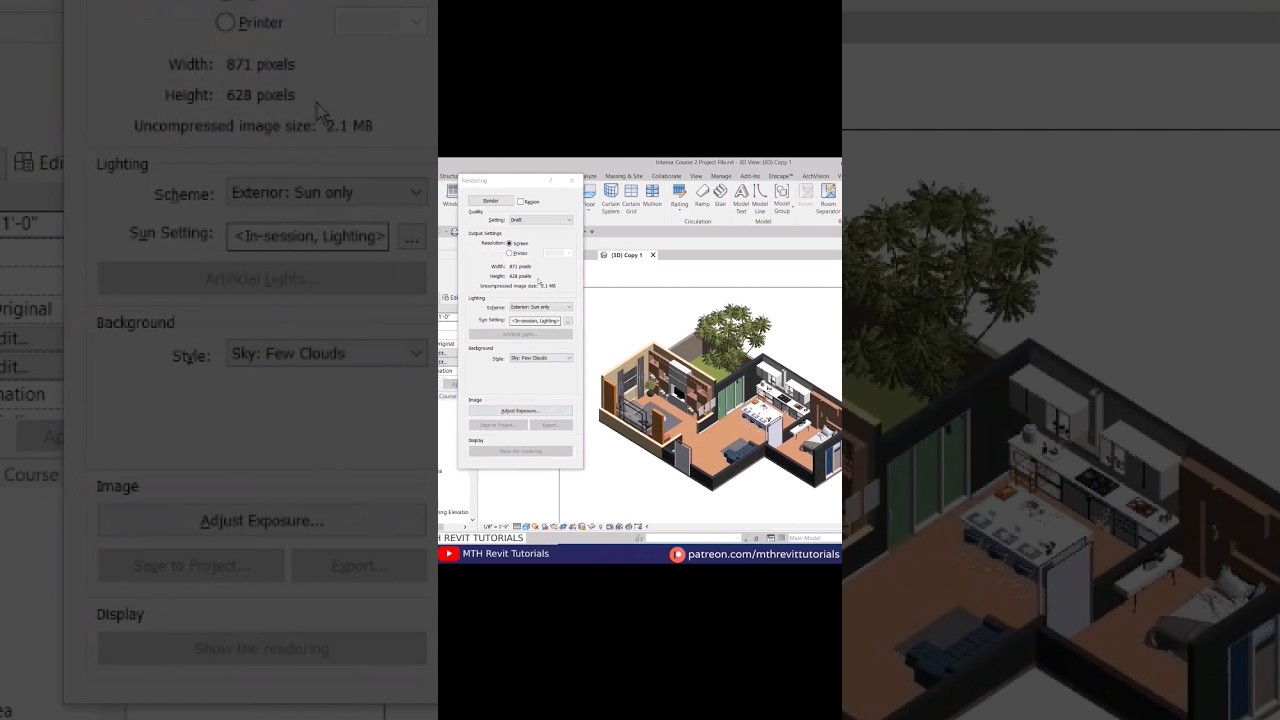Close the {3D} Copy 1 view tab
The width and height of the screenshot is (1280, 720).
pos(653,255)
